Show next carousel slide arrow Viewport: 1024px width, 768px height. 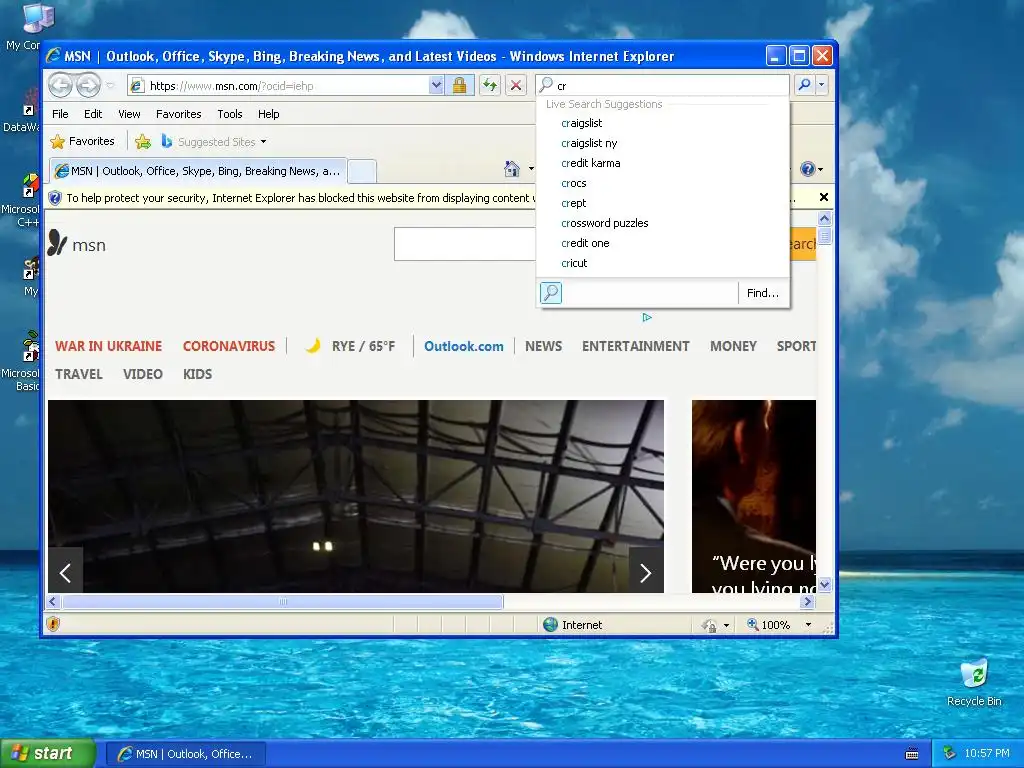(x=646, y=573)
